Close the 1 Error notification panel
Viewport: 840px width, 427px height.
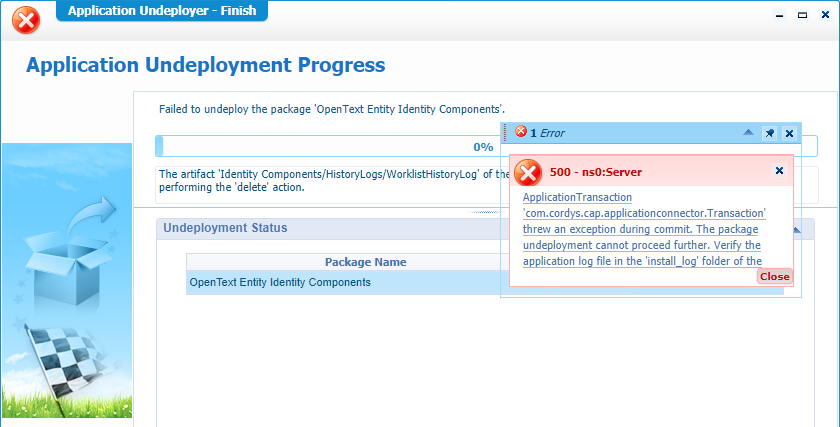pyautogui.click(x=789, y=133)
